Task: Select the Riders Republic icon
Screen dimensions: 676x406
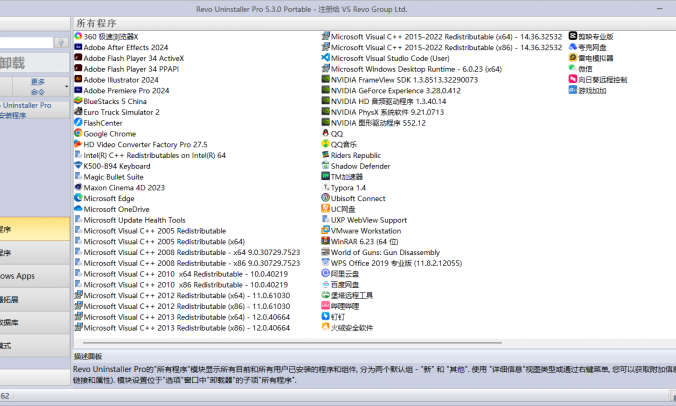Action: 325,155
